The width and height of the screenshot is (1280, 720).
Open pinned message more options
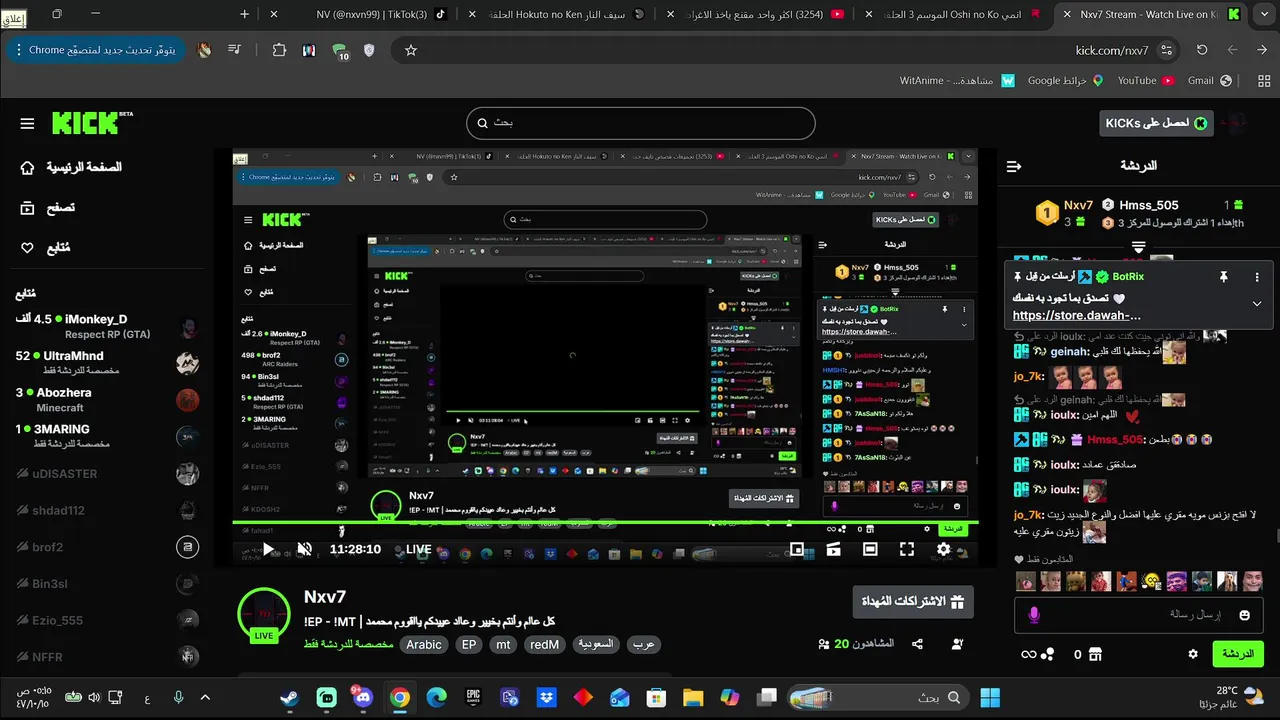1257,277
